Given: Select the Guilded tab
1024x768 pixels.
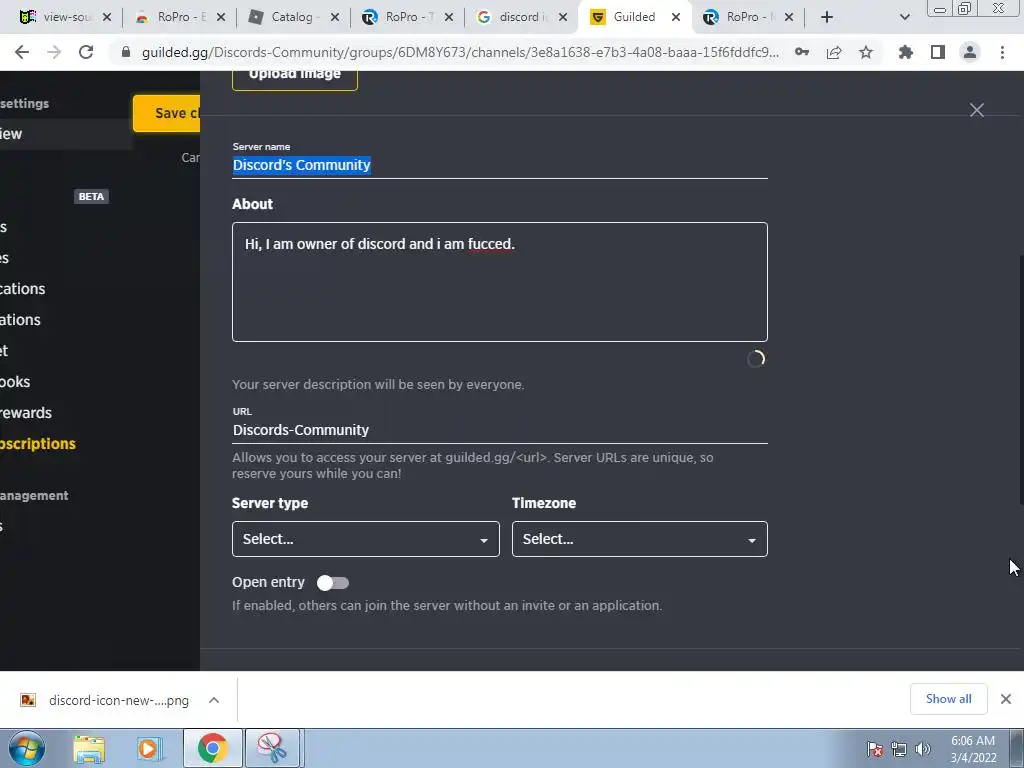Looking at the screenshot, I should coord(635,18).
